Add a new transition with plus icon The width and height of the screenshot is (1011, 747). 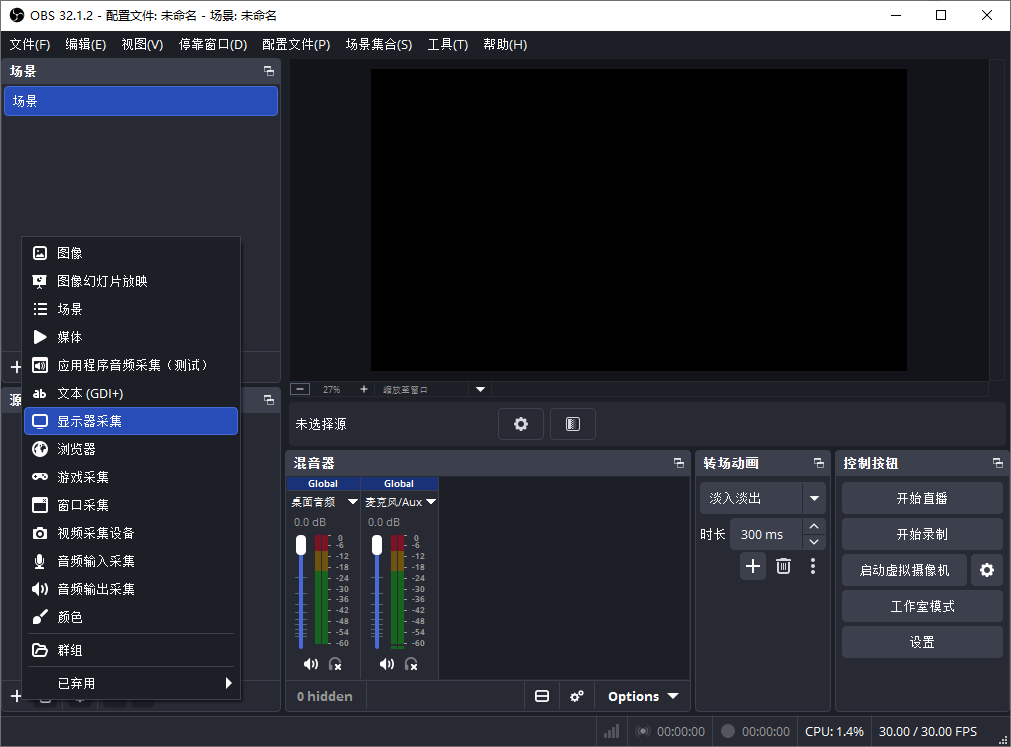[752, 567]
